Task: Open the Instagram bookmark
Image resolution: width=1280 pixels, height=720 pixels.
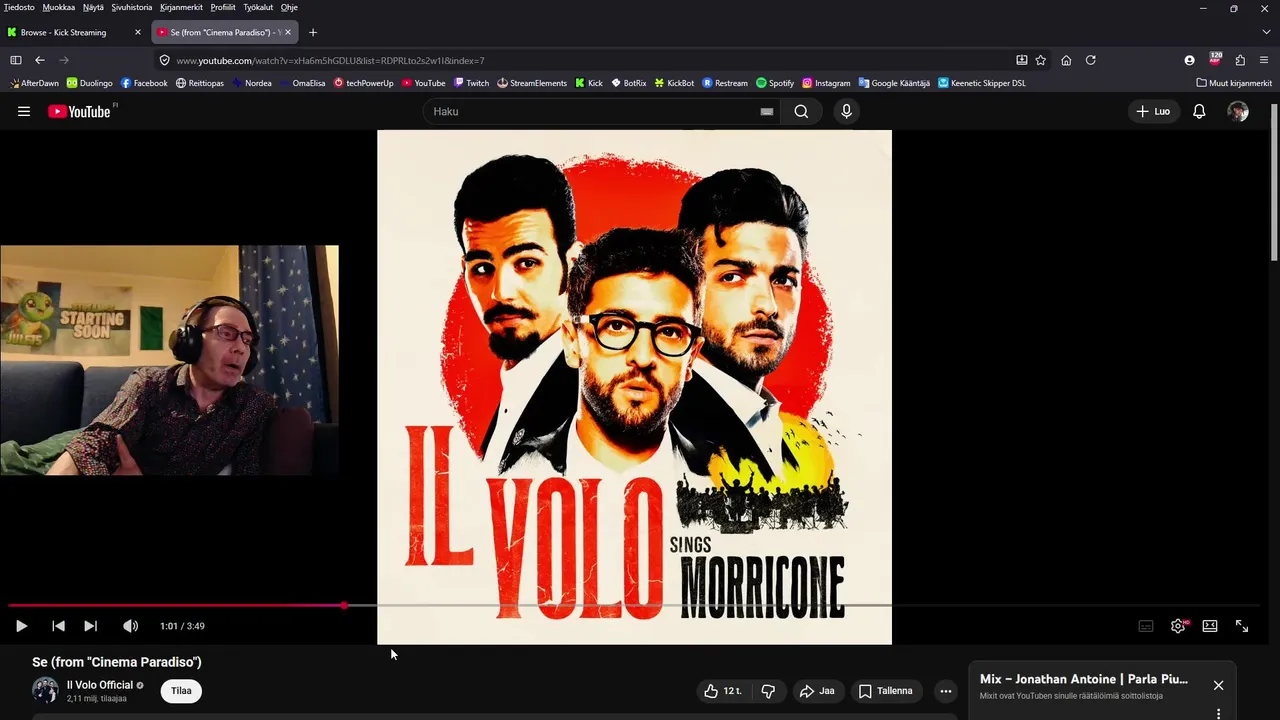Action: click(x=826, y=83)
